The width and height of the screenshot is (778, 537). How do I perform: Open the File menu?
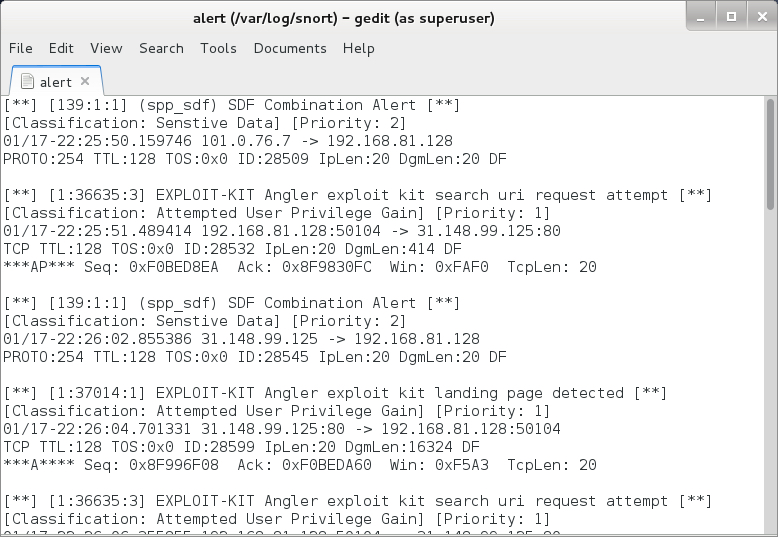[20, 48]
